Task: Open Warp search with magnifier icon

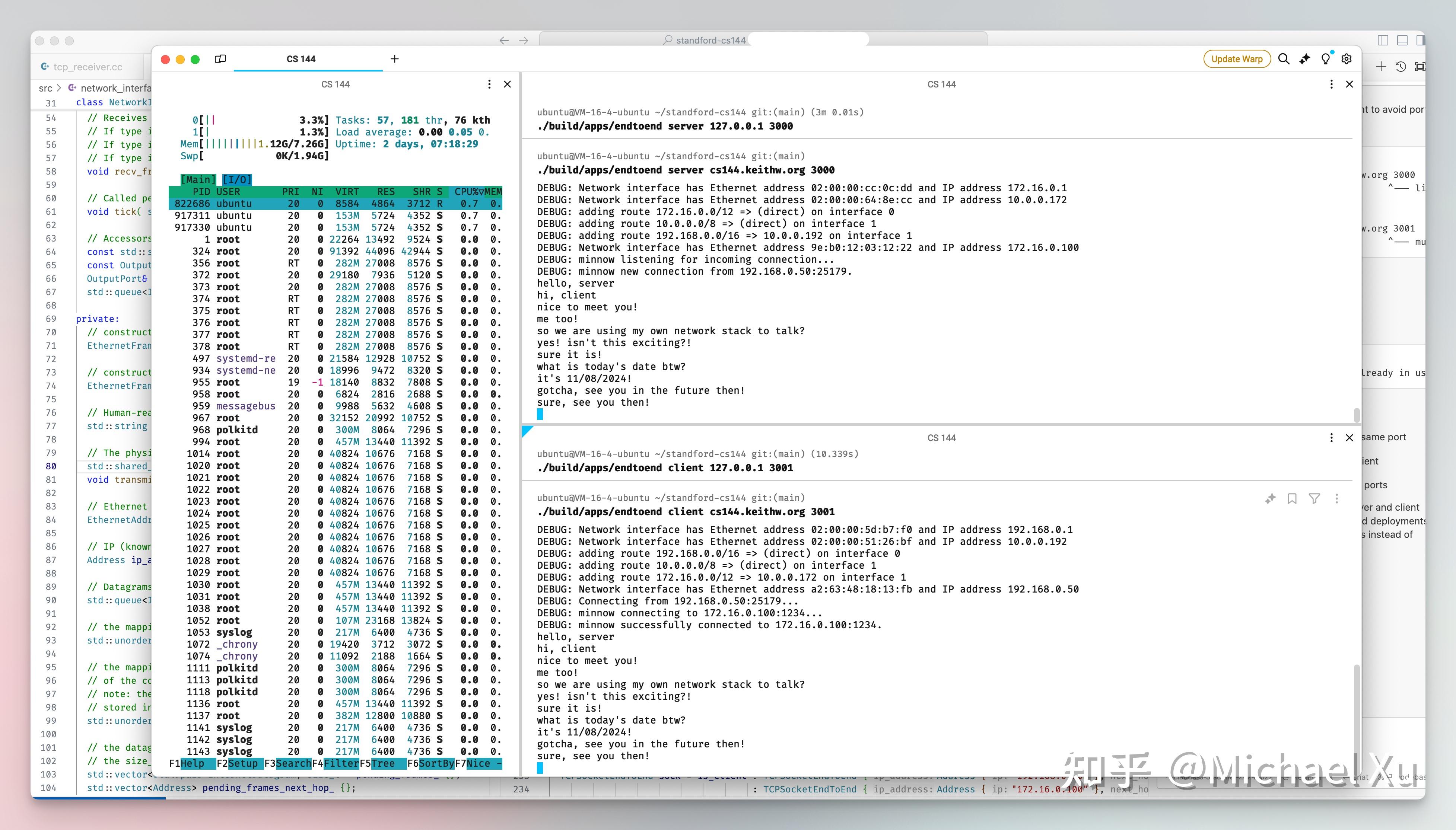Action: point(1284,59)
